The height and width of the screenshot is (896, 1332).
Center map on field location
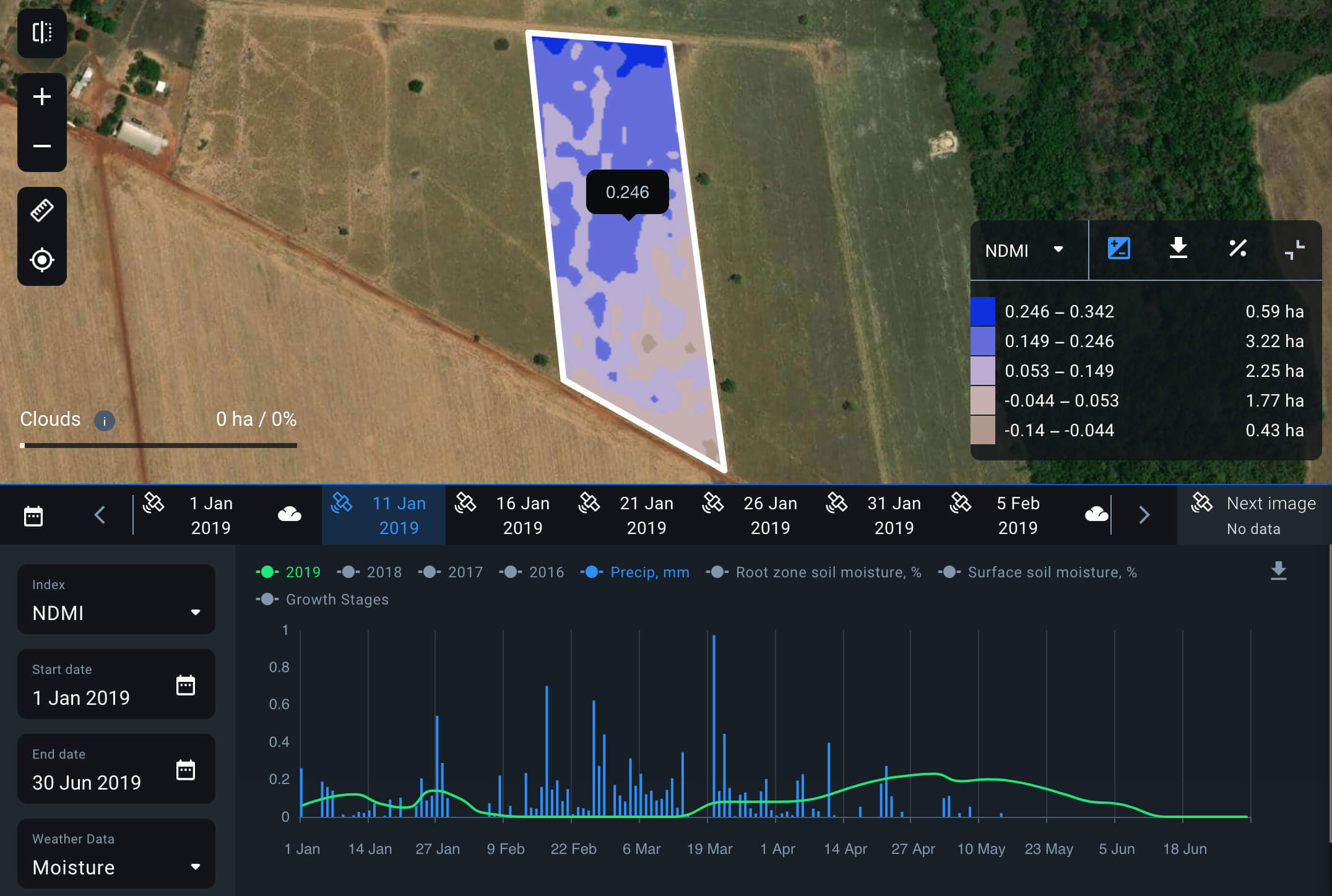(42, 261)
